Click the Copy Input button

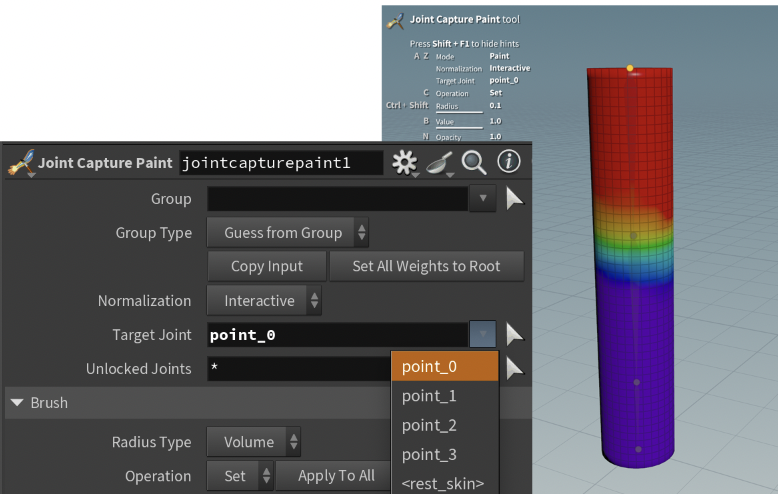pos(267,266)
